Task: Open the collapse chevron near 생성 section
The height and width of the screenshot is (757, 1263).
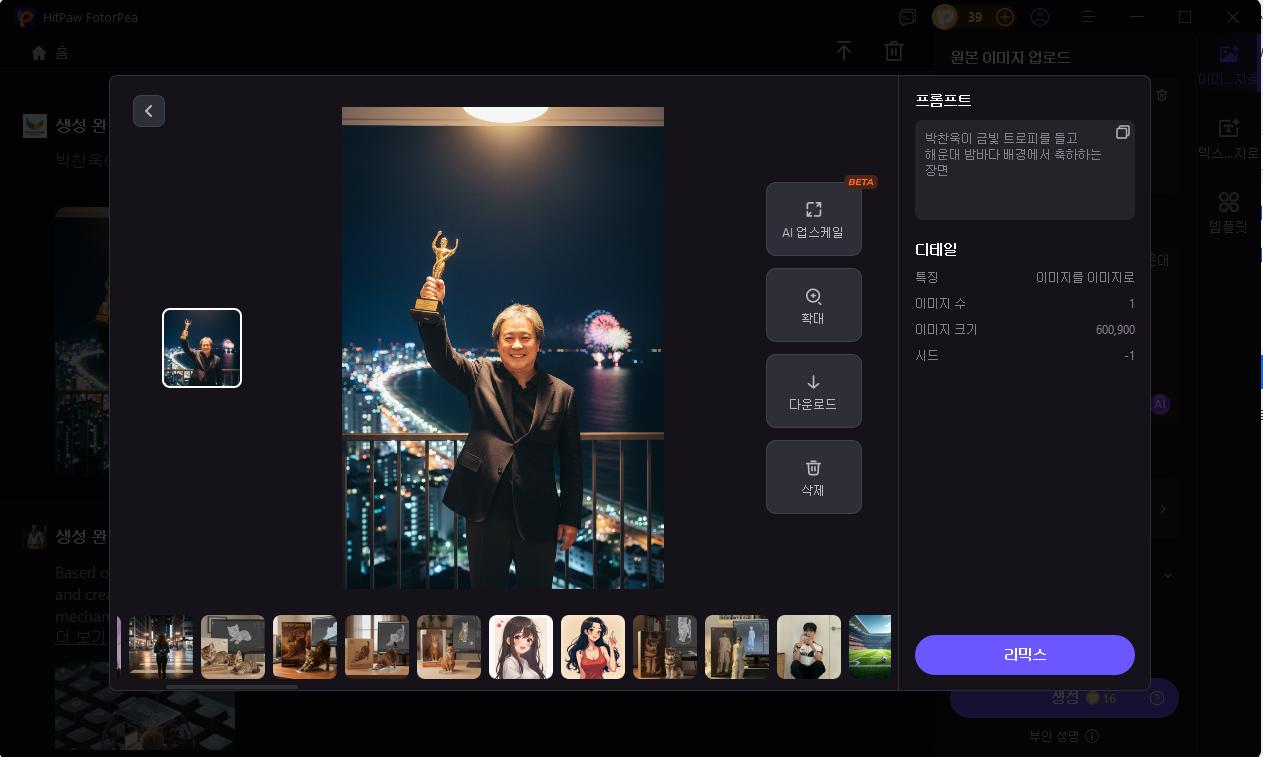Action: pyautogui.click(x=1168, y=575)
